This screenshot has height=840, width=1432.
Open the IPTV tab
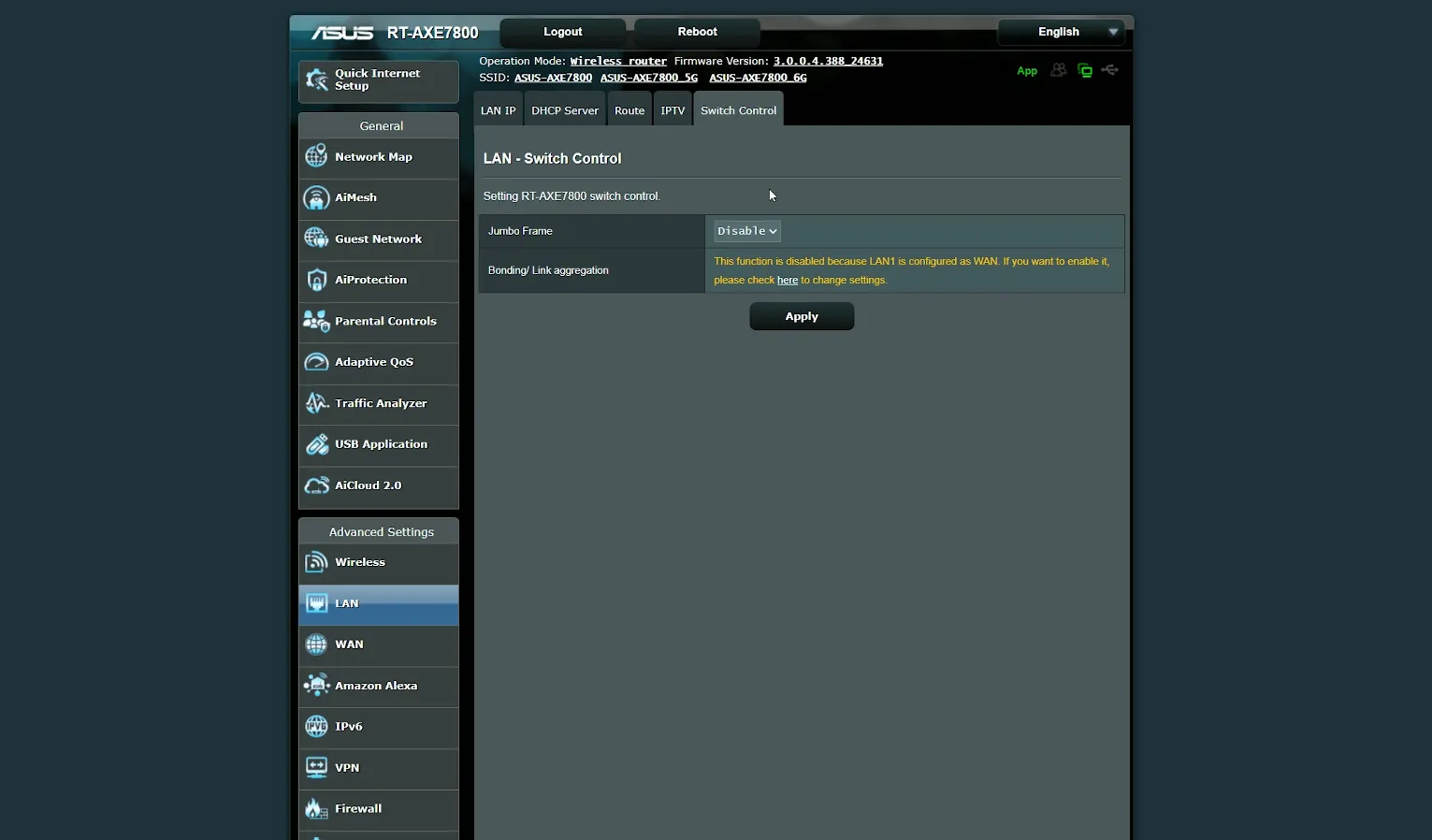tap(673, 110)
